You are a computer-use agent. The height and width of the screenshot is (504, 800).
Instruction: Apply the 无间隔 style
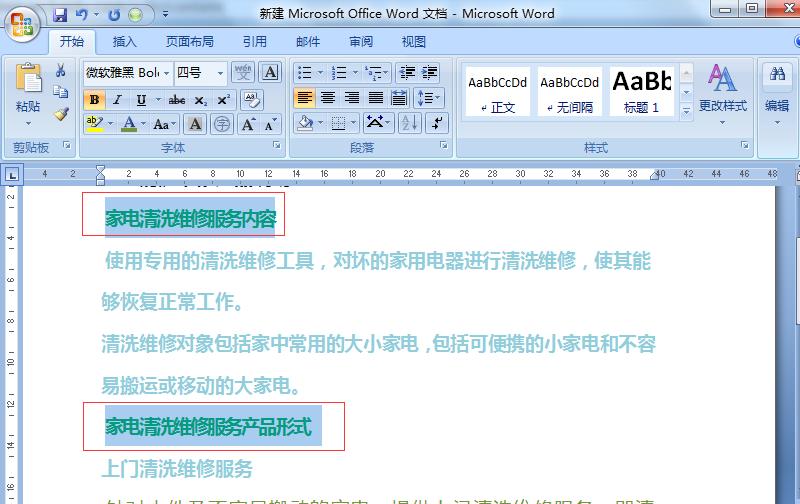point(569,91)
